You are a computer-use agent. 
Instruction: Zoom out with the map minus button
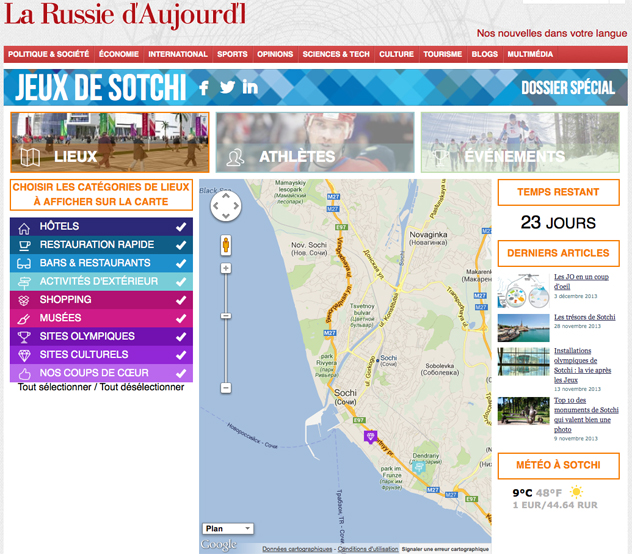(226, 388)
